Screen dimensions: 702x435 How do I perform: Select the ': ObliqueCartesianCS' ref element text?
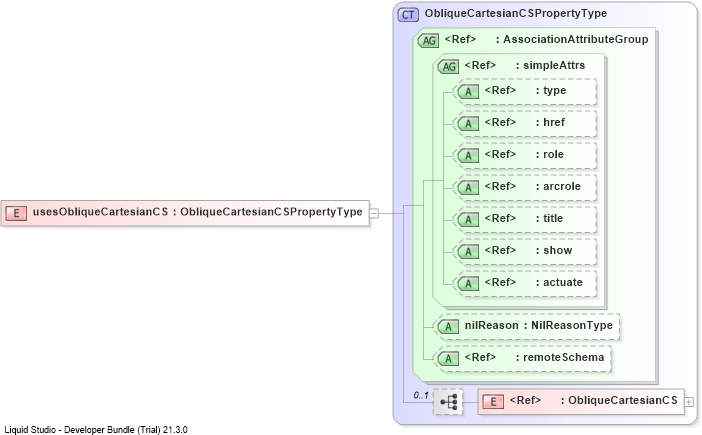pyautogui.click(x=619, y=400)
